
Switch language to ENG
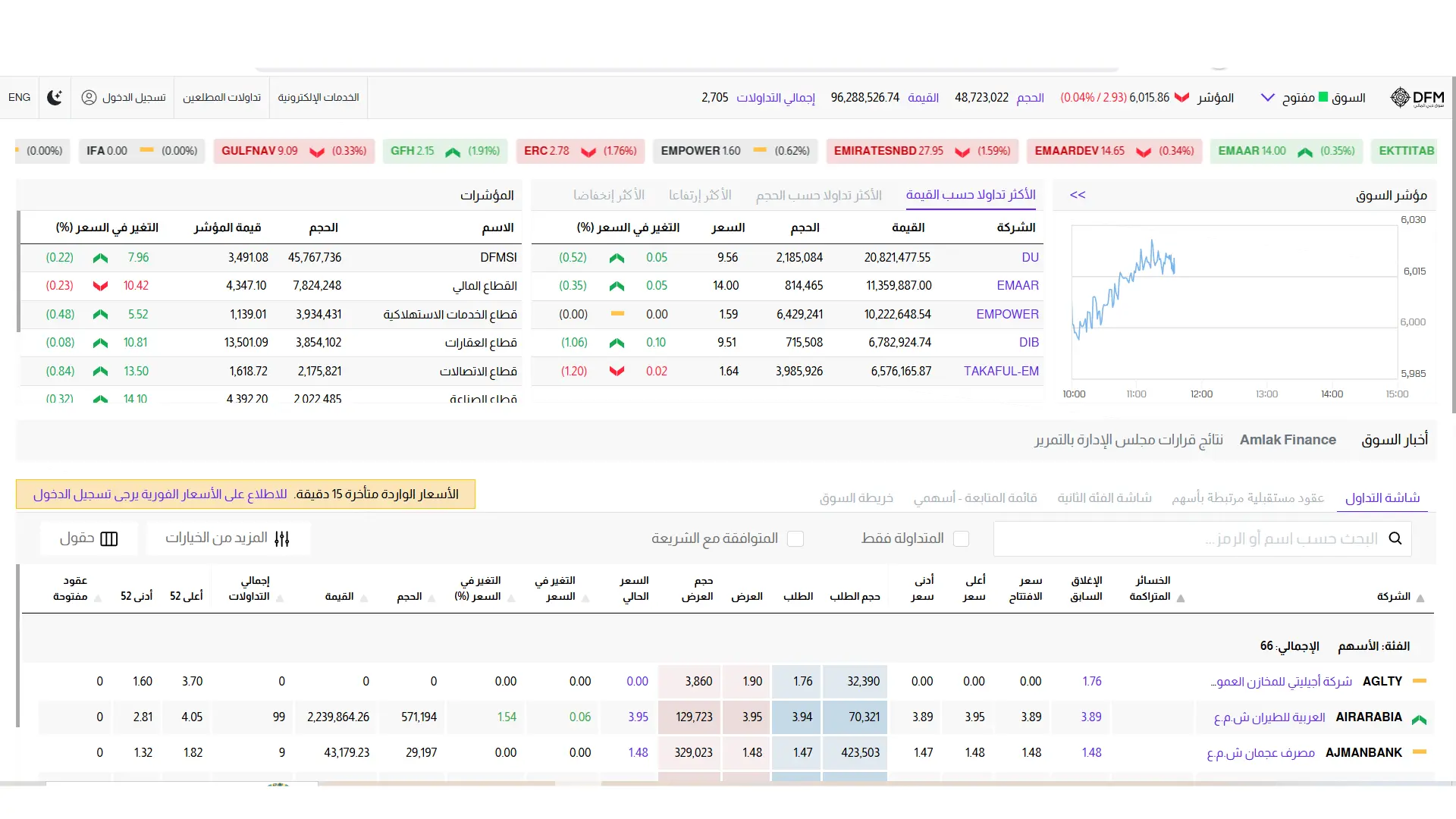tap(20, 98)
